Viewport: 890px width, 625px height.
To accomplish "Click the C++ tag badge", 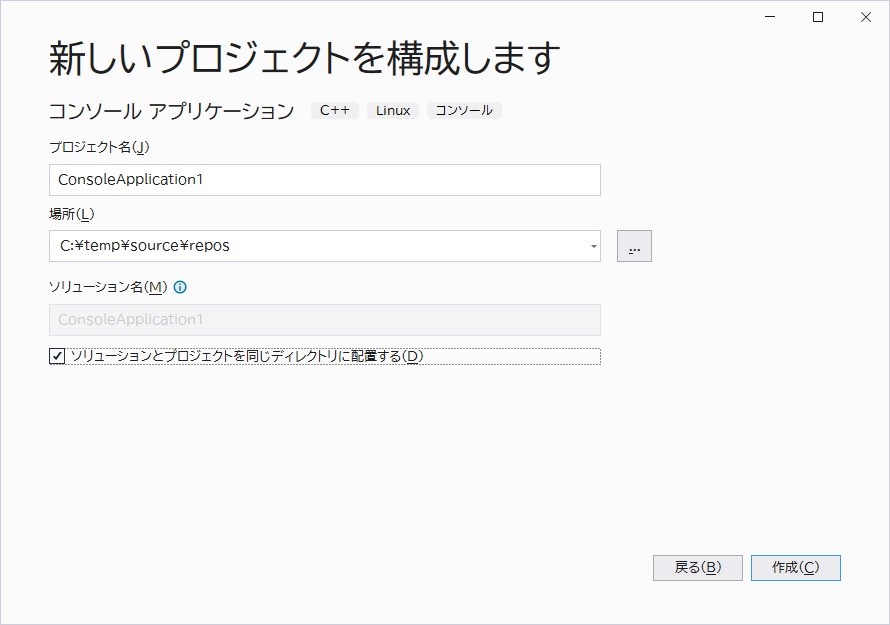I will [335, 110].
